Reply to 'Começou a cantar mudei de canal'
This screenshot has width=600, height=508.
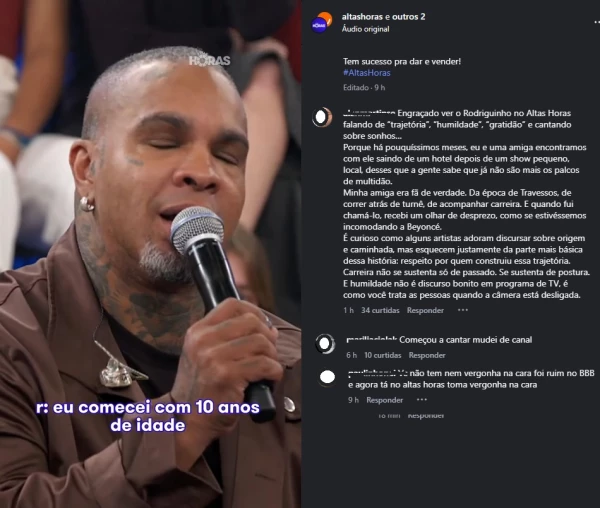pos(427,355)
